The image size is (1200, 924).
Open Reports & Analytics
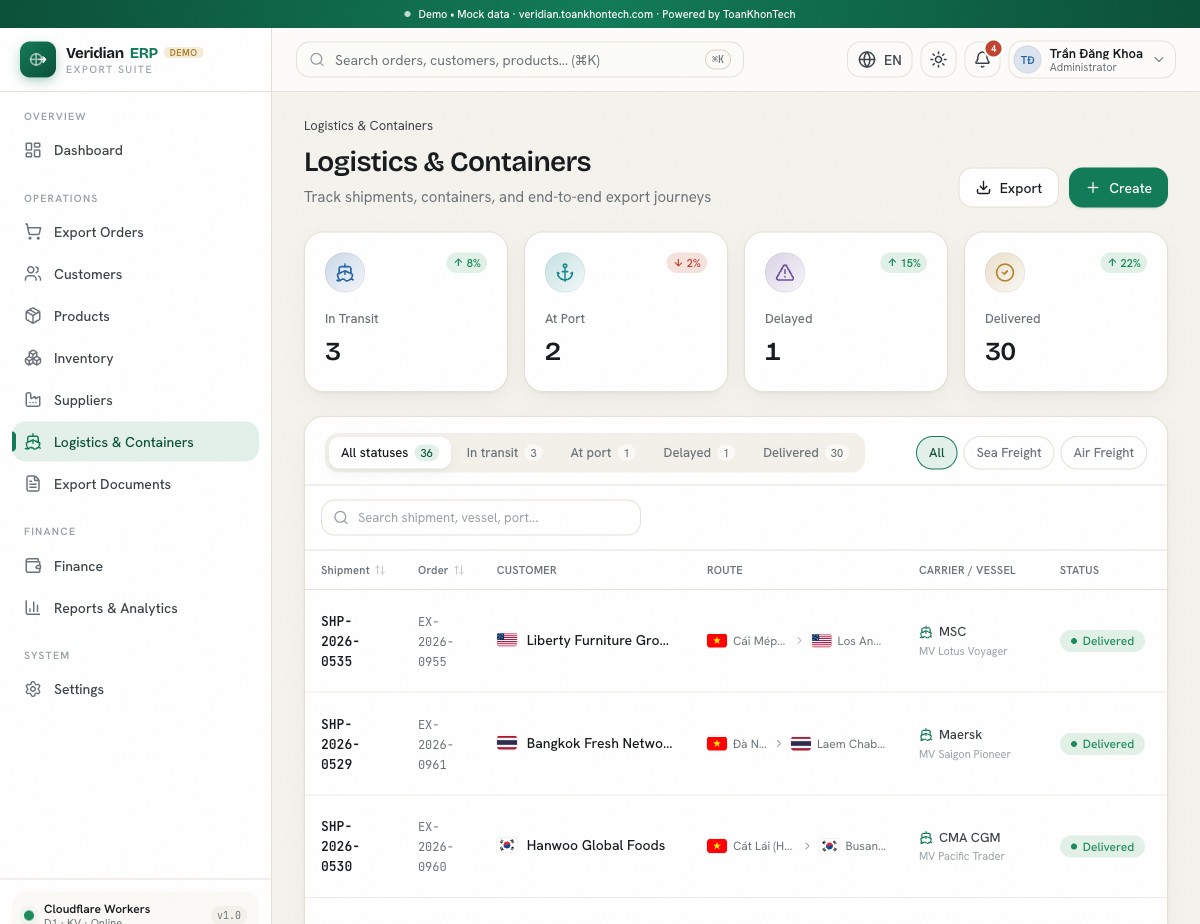coord(135,608)
